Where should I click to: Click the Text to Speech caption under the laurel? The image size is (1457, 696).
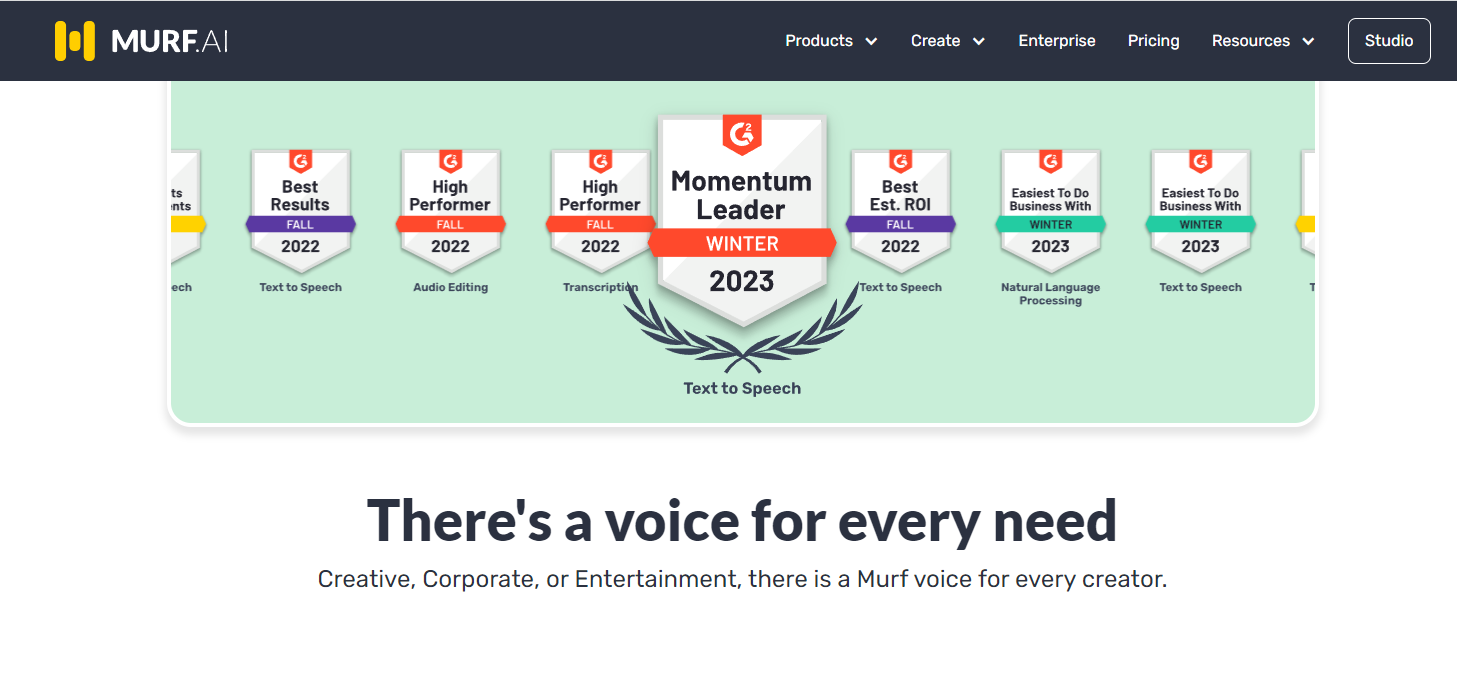tap(742, 388)
